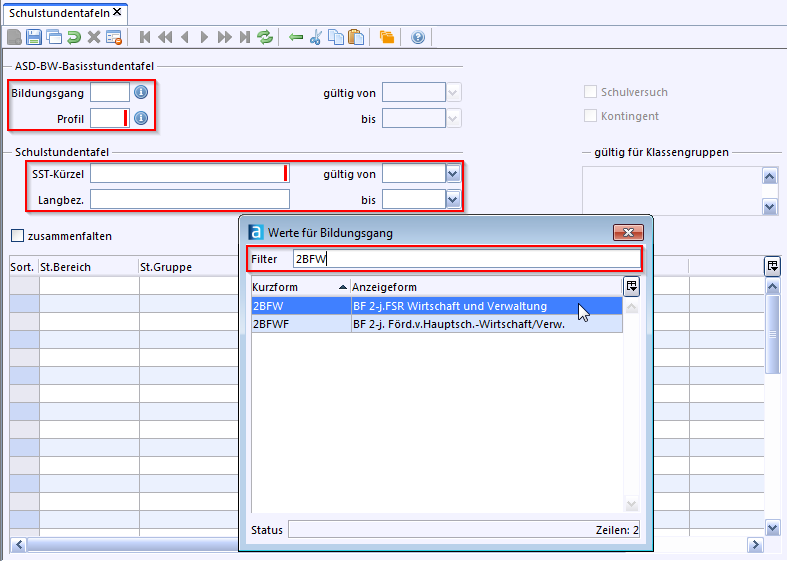Click the scissors cut icon
787x561 pixels.
click(x=316, y=37)
